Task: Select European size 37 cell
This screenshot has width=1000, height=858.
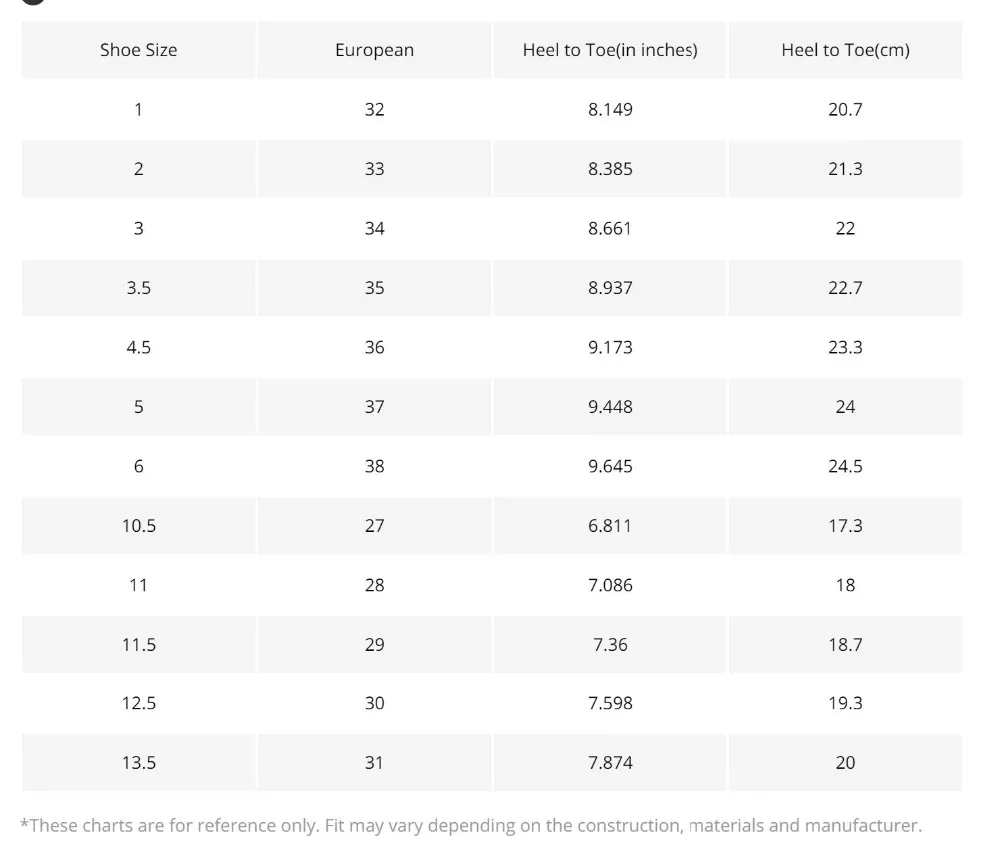Action: tap(374, 407)
